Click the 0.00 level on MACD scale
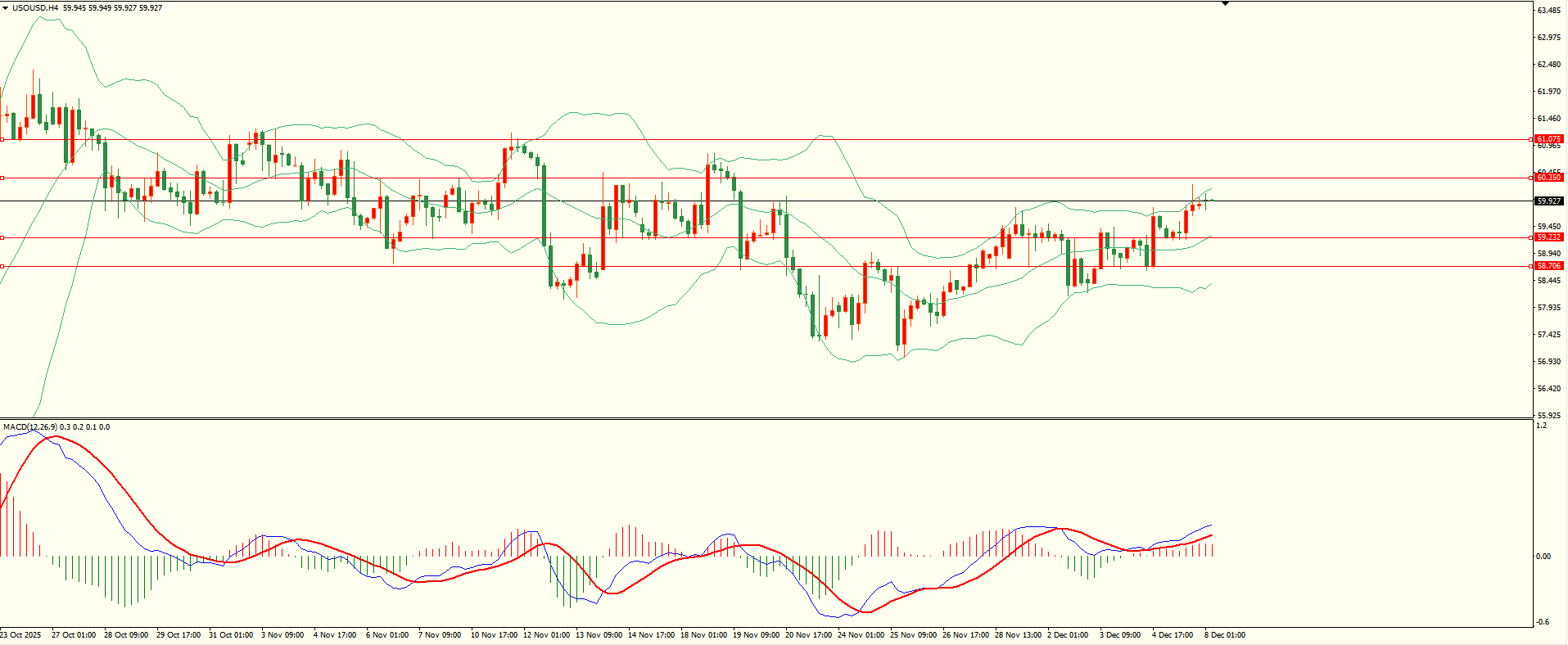This screenshot has height=645, width=1568. 1543,557
